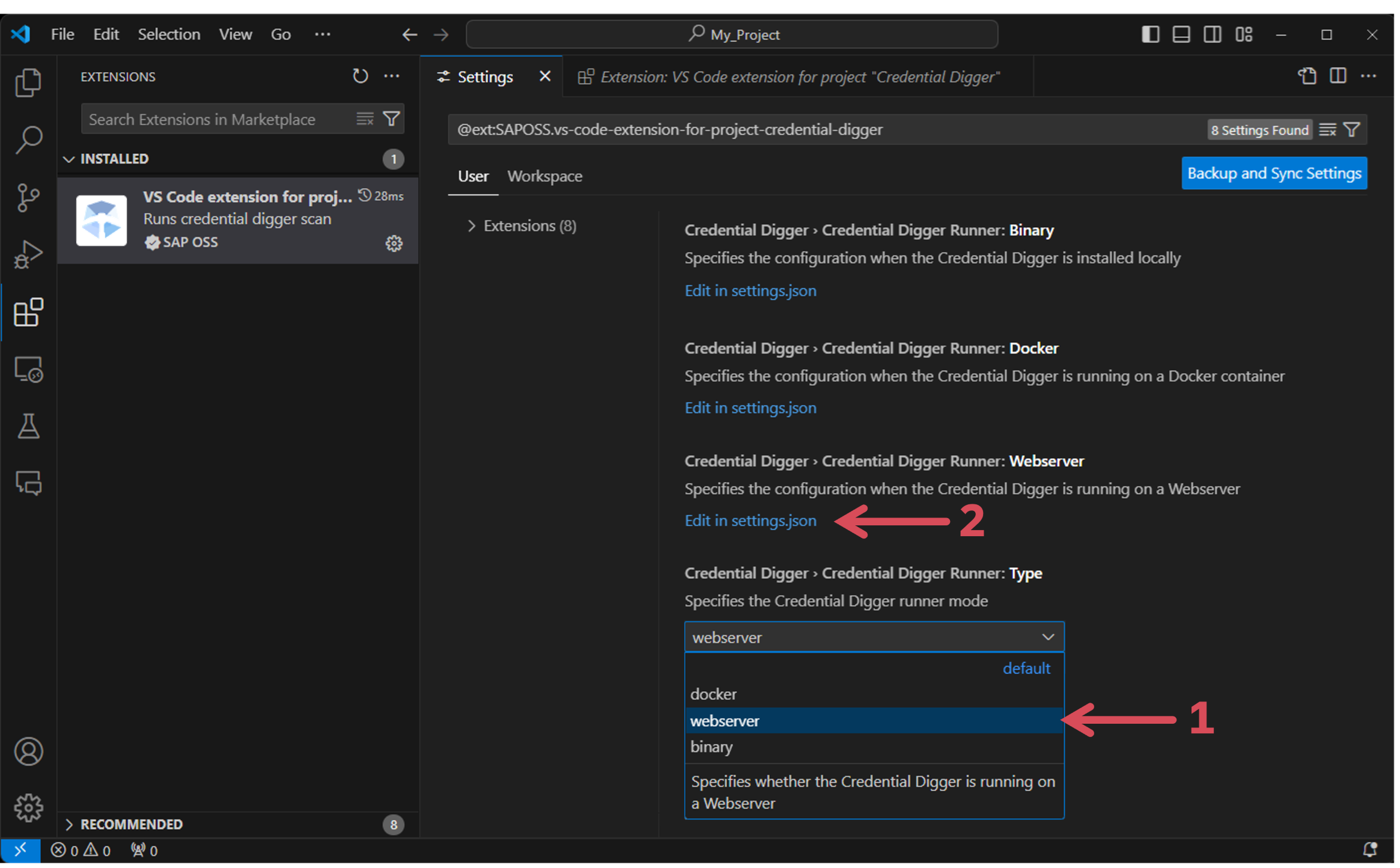The height and width of the screenshot is (868, 1400).
Task: Select the Credential Digger extension entry
Action: click(238, 219)
